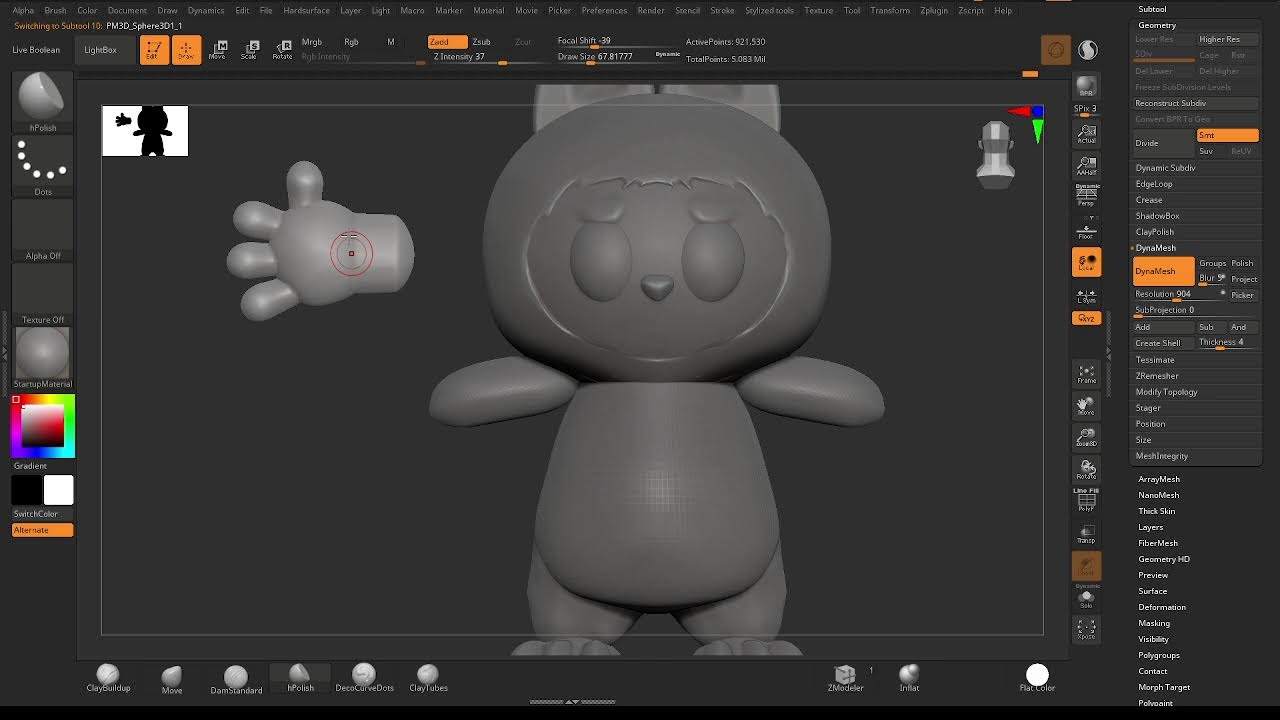Toggle the XYZ rotation mode button
Screen dimensions: 1280x720
pos(1086,318)
